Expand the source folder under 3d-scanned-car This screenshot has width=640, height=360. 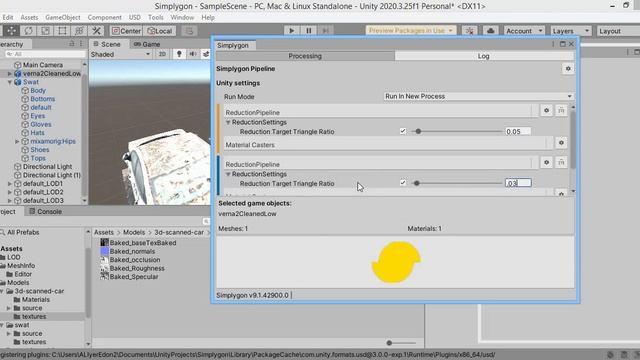click(x=9, y=308)
